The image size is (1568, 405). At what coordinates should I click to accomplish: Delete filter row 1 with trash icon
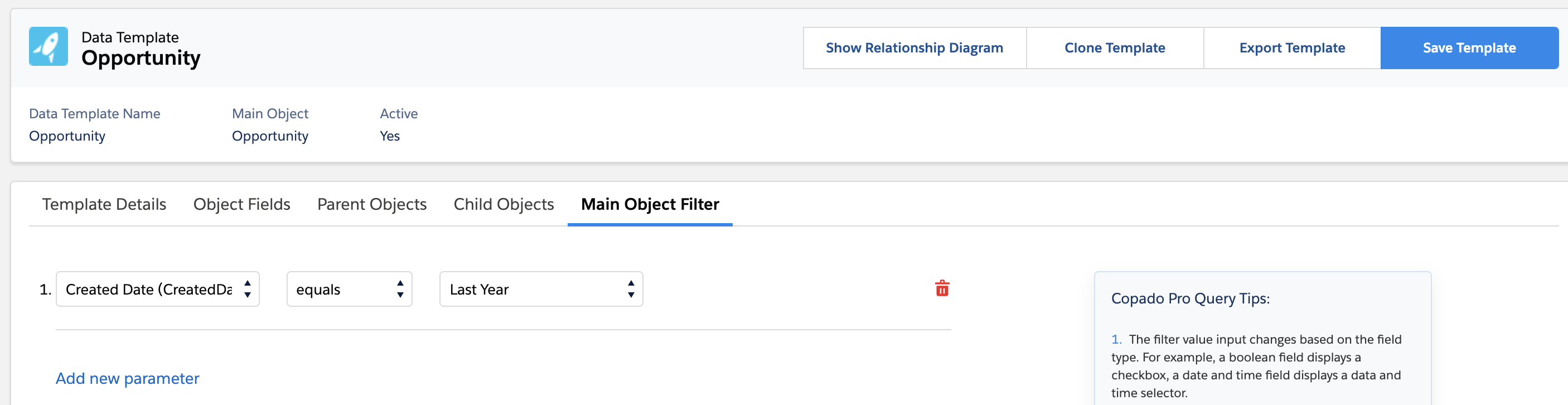(x=942, y=288)
